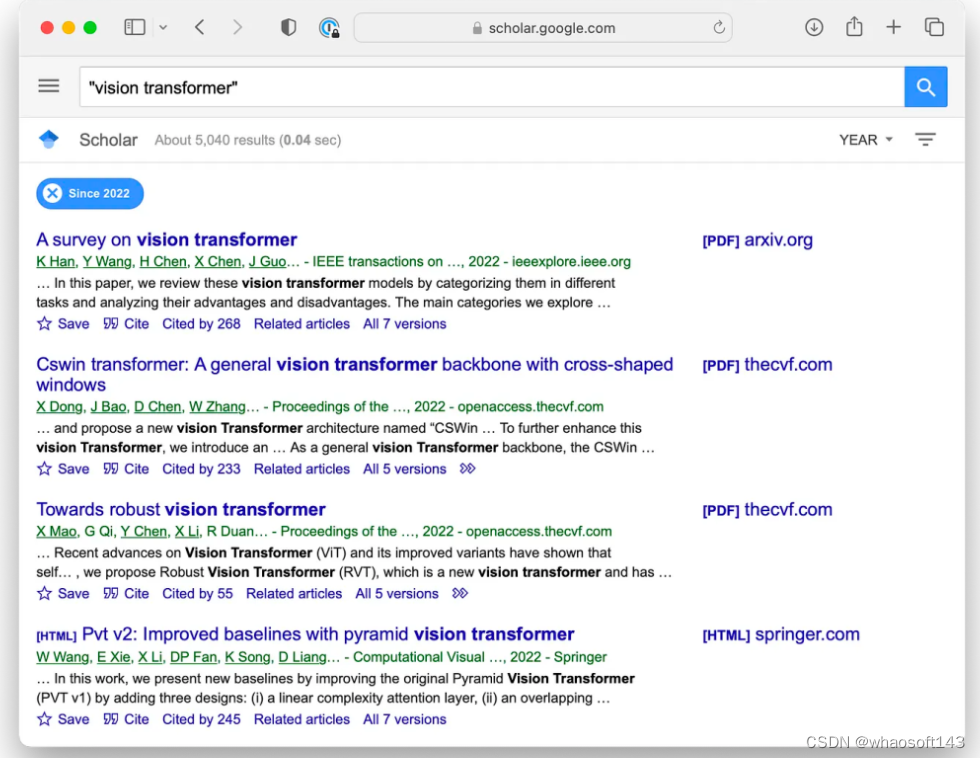Cite the Towards robust vision transformer article
Screen dimensions: 980x758
click(126, 594)
